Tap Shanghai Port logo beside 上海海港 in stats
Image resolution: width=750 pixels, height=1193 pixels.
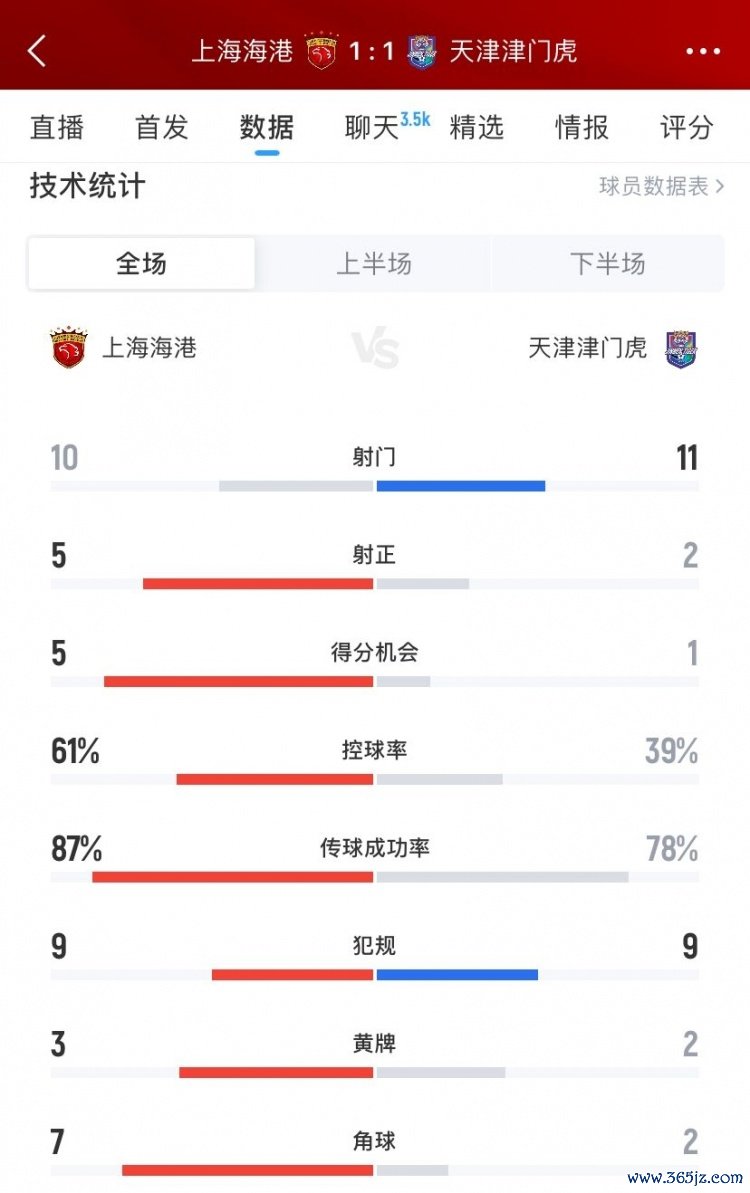[x=69, y=348]
